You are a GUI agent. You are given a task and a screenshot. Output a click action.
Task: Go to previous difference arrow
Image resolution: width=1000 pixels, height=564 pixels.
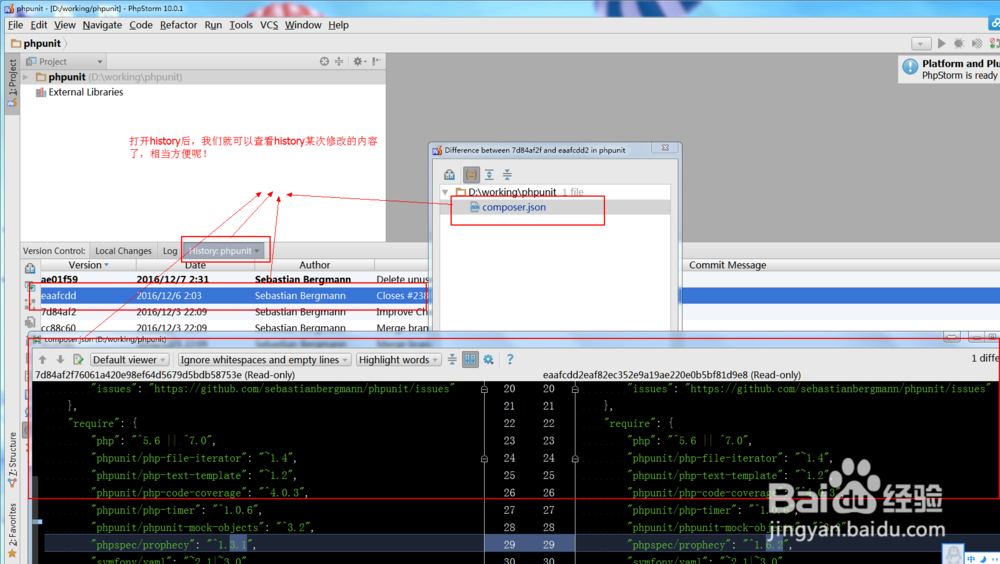click(x=43, y=360)
